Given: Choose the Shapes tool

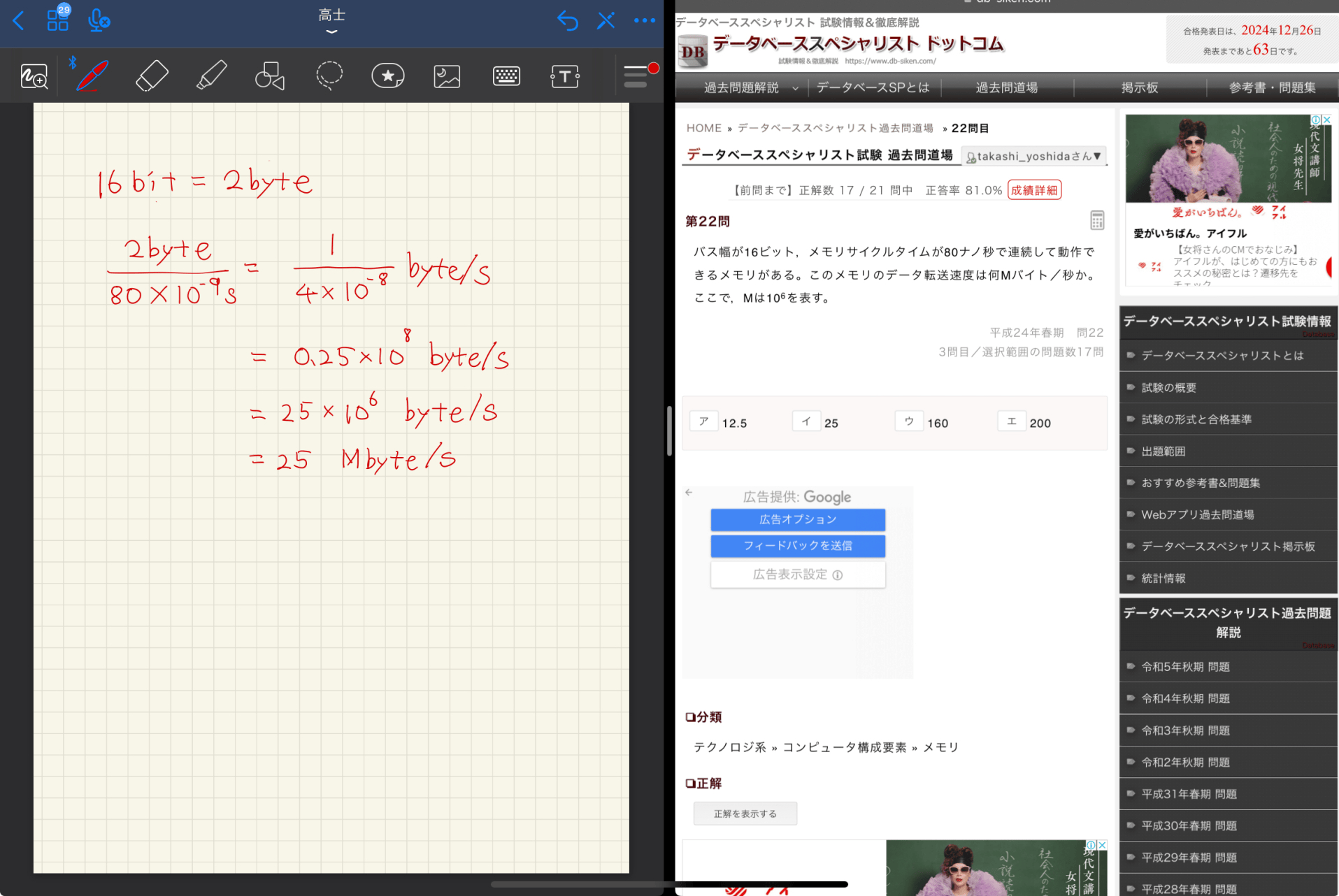Looking at the screenshot, I should click(270, 75).
